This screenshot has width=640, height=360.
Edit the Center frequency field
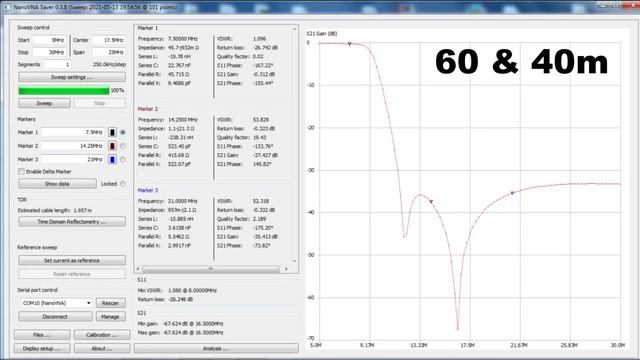(109, 40)
